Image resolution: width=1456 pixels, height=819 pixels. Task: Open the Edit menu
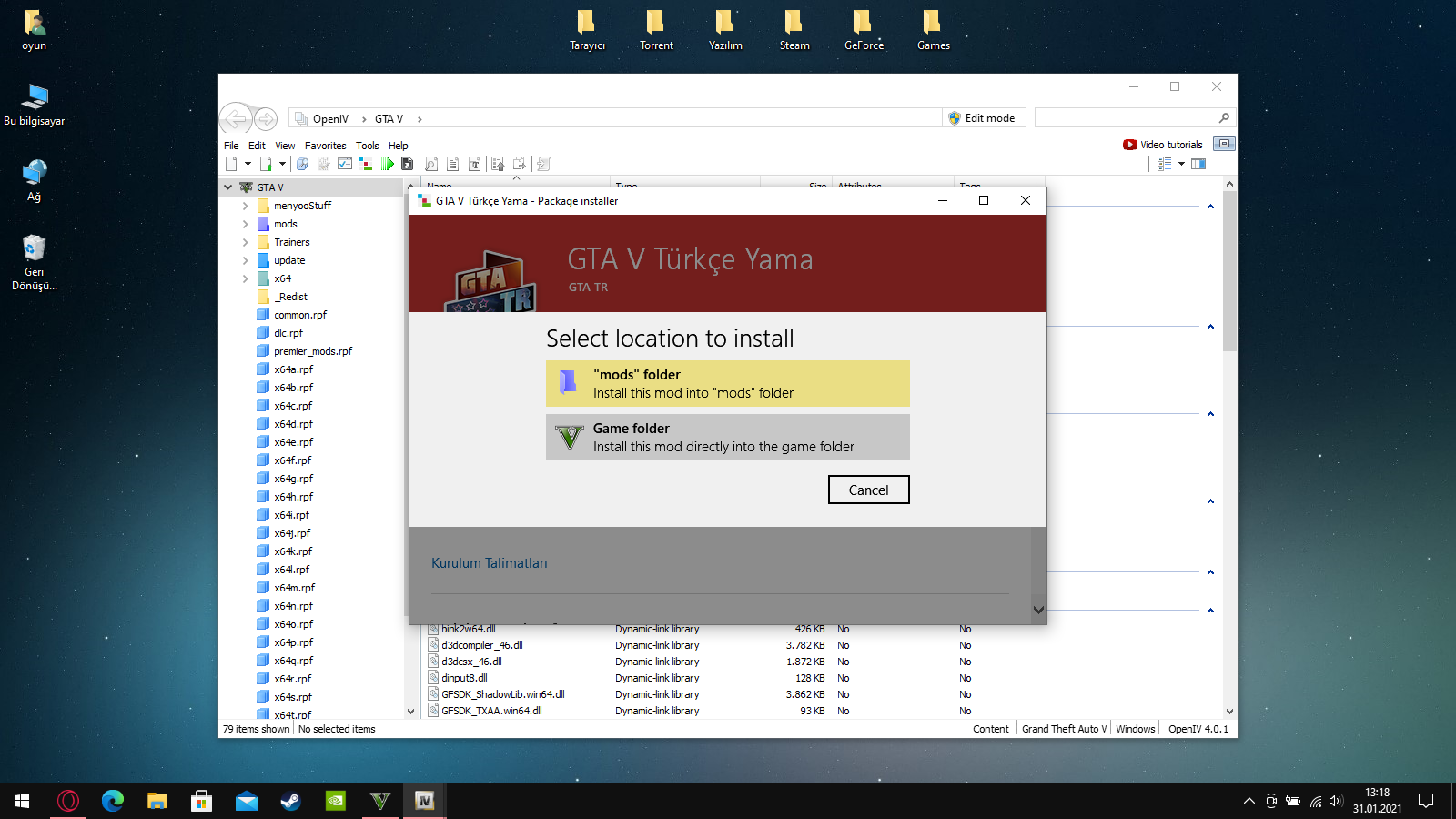point(258,146)
